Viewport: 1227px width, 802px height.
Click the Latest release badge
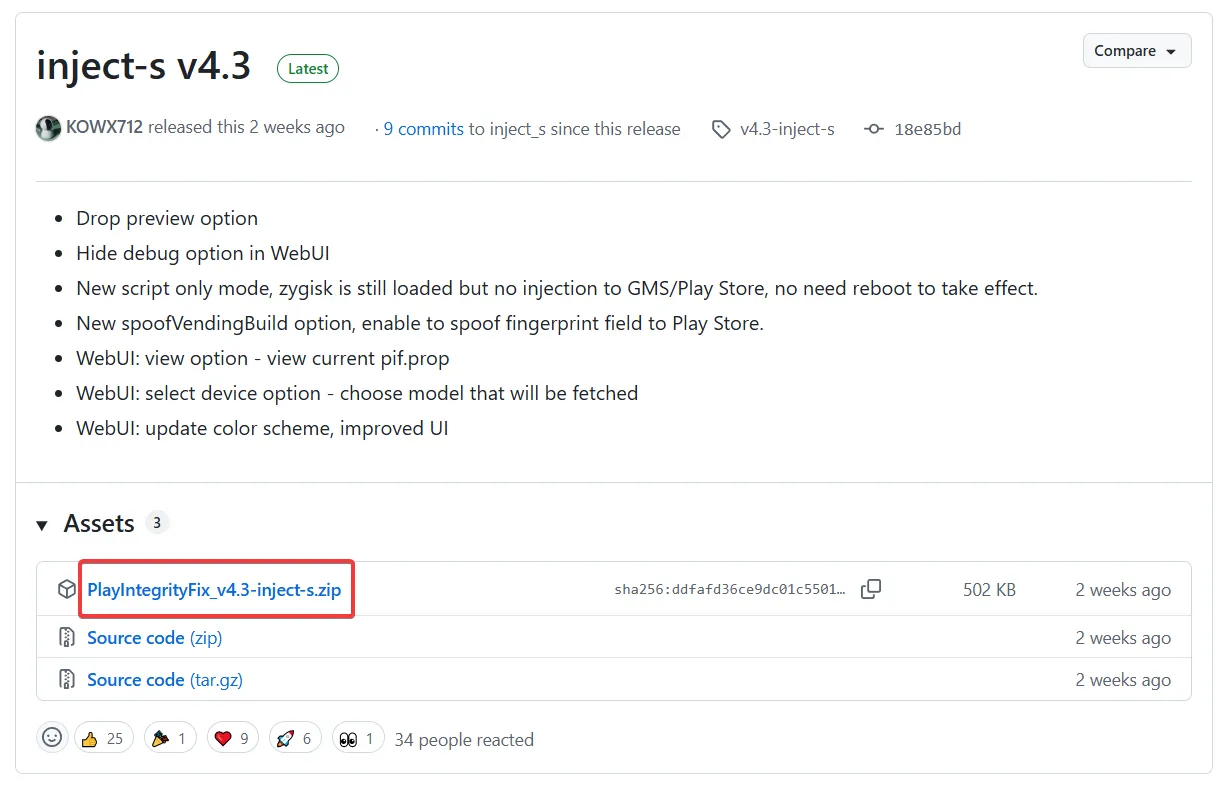point(308,69)
